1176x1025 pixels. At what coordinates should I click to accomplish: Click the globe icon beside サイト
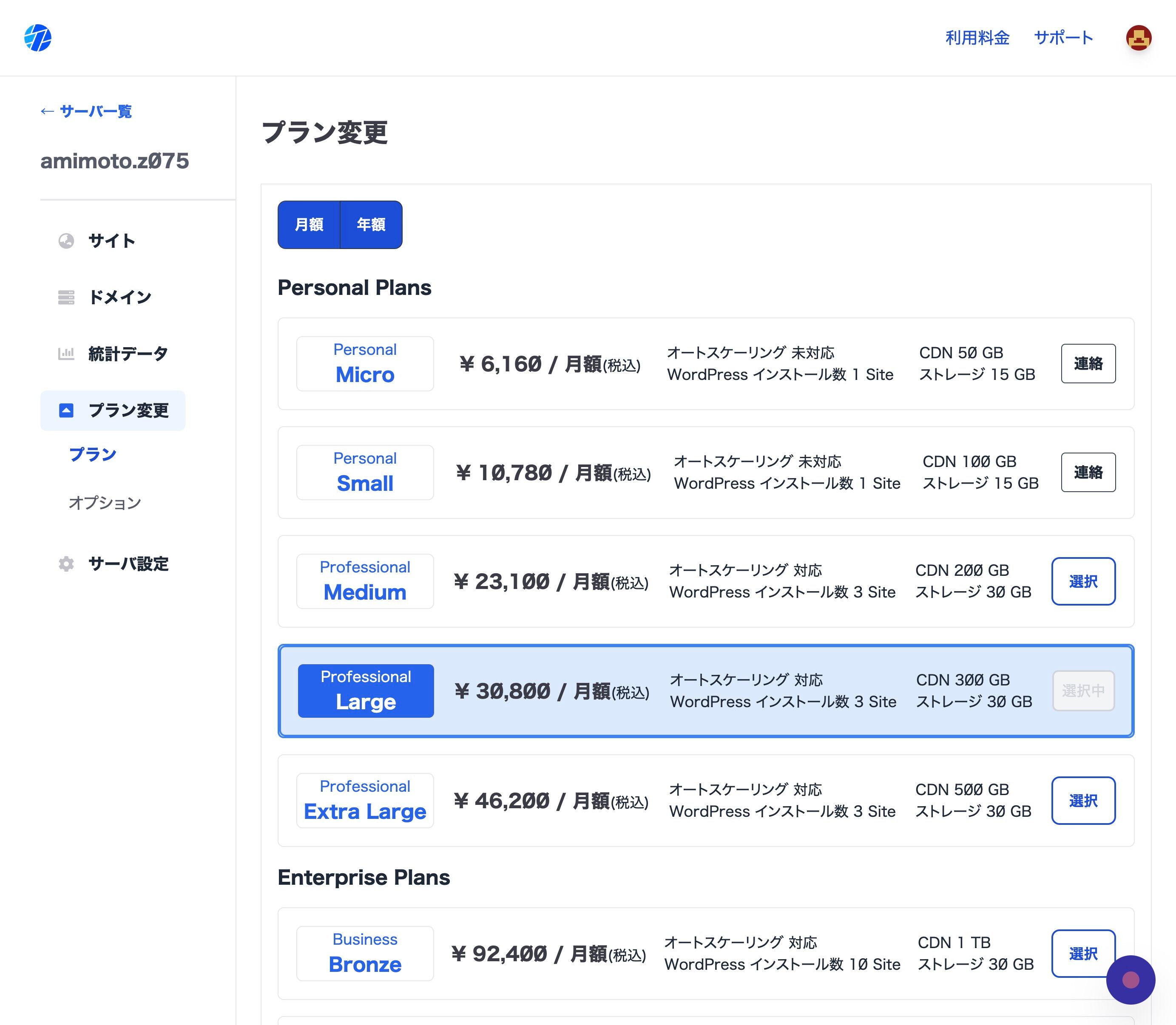(x=66, y=241)
